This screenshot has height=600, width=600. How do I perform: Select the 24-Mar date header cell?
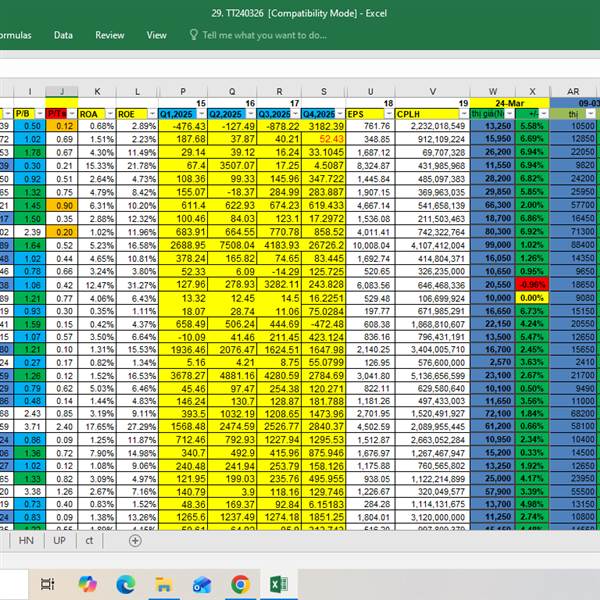pos(510,103)
